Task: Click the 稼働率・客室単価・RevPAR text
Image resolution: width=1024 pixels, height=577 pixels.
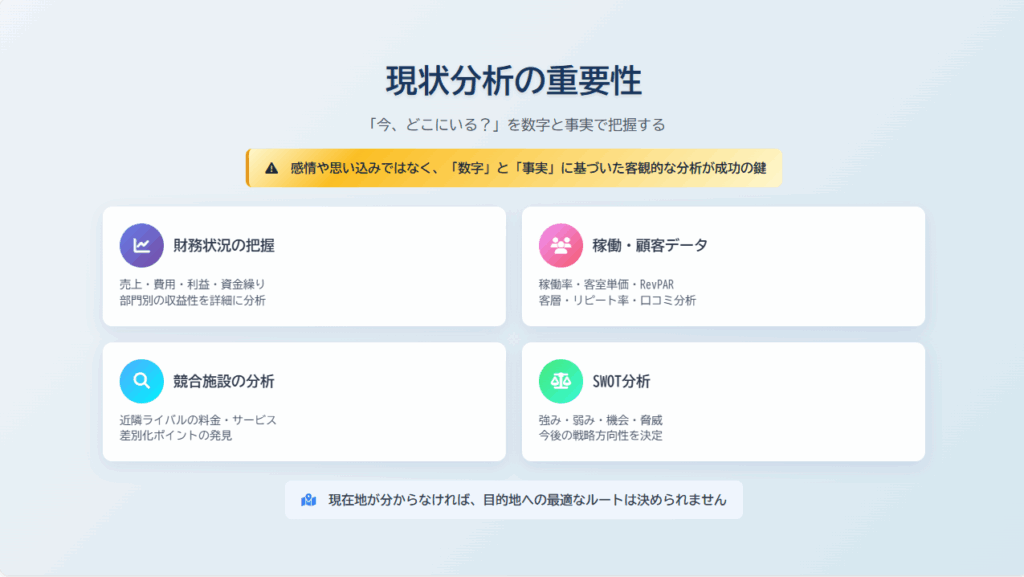Action: [606, 284]
